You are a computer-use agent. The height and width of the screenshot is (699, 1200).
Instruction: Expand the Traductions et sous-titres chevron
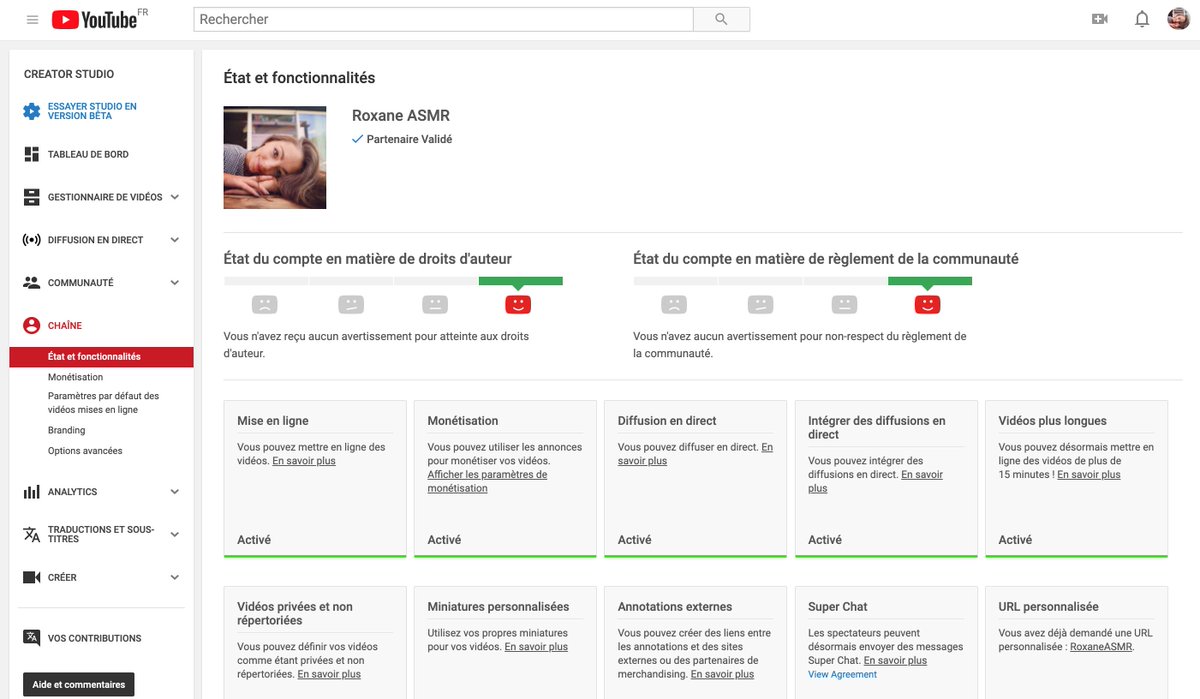coord(175,534)
